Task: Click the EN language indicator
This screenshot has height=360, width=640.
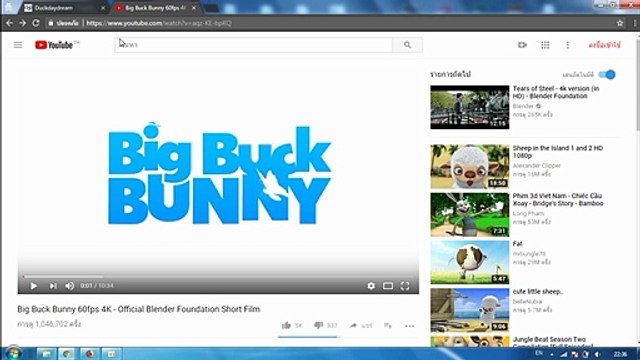Action: (x=539, y=353)
